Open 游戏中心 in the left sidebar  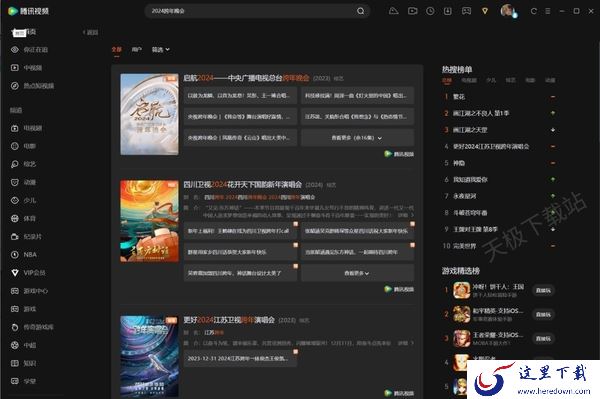coord(29,291)
